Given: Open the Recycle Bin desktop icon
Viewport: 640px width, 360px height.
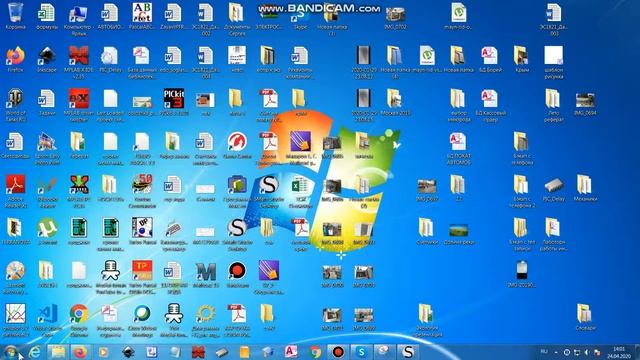Looking at the screenshot, I should point(15,13).
